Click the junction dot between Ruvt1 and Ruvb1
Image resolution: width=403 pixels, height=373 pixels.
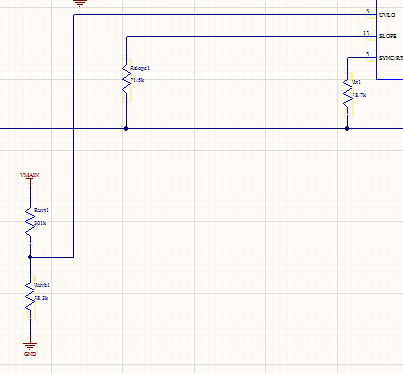[30, 257]
